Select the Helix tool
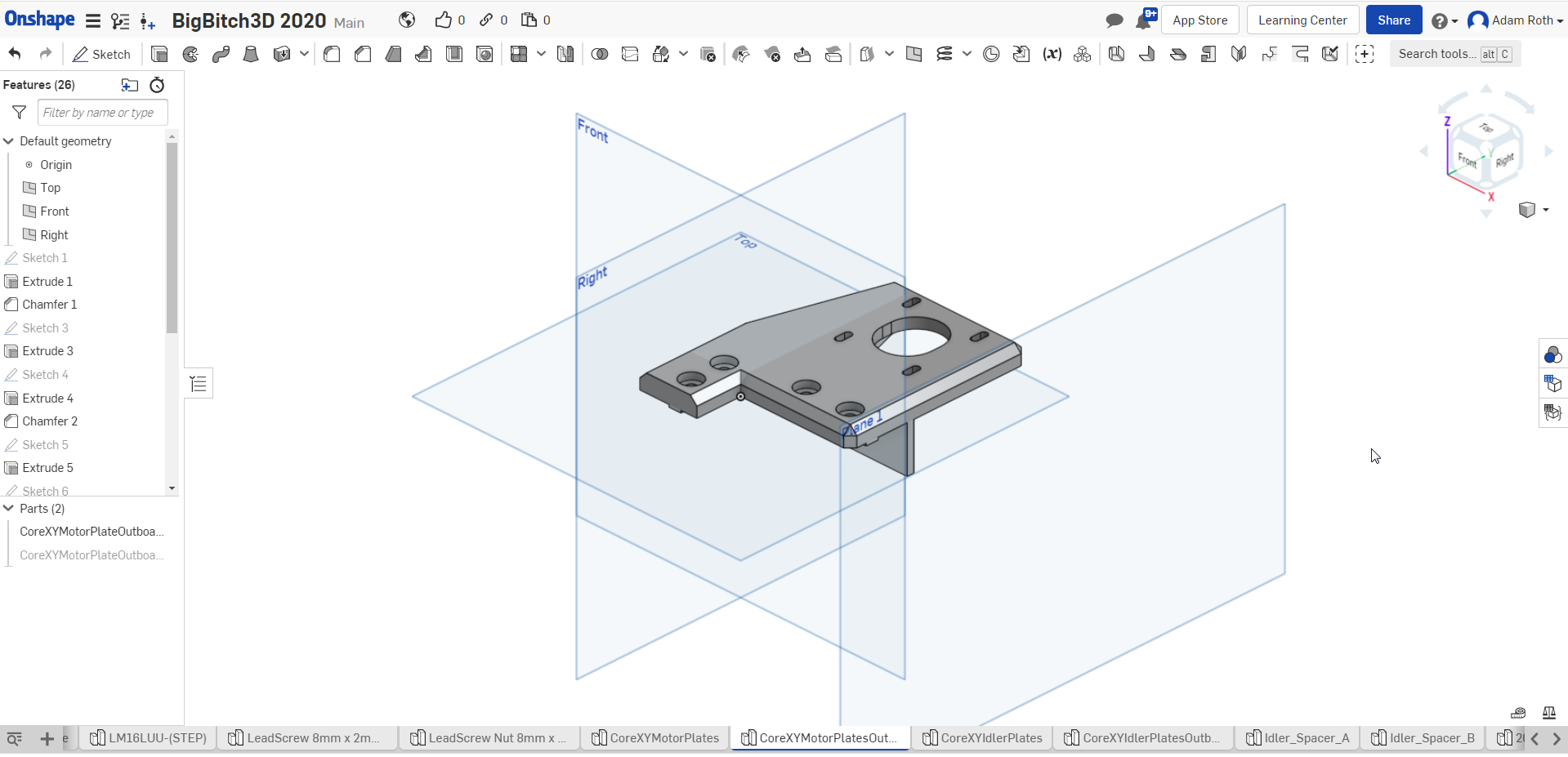The image size is (1568, 757). click(945, 54)
